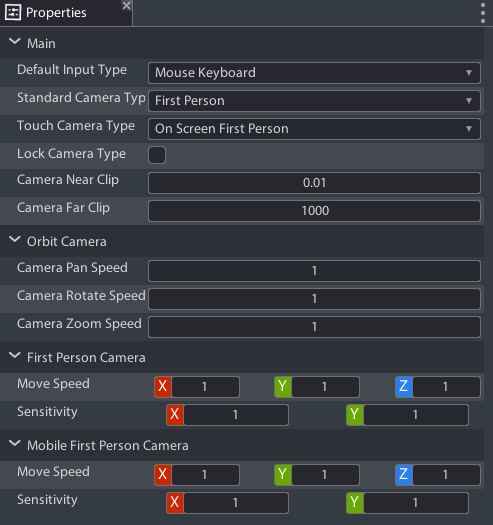Image resolution: width=493 pixels, height=525 pixels.
Task: Open the Default Input Type dropdown
Action: pos(314,73)
